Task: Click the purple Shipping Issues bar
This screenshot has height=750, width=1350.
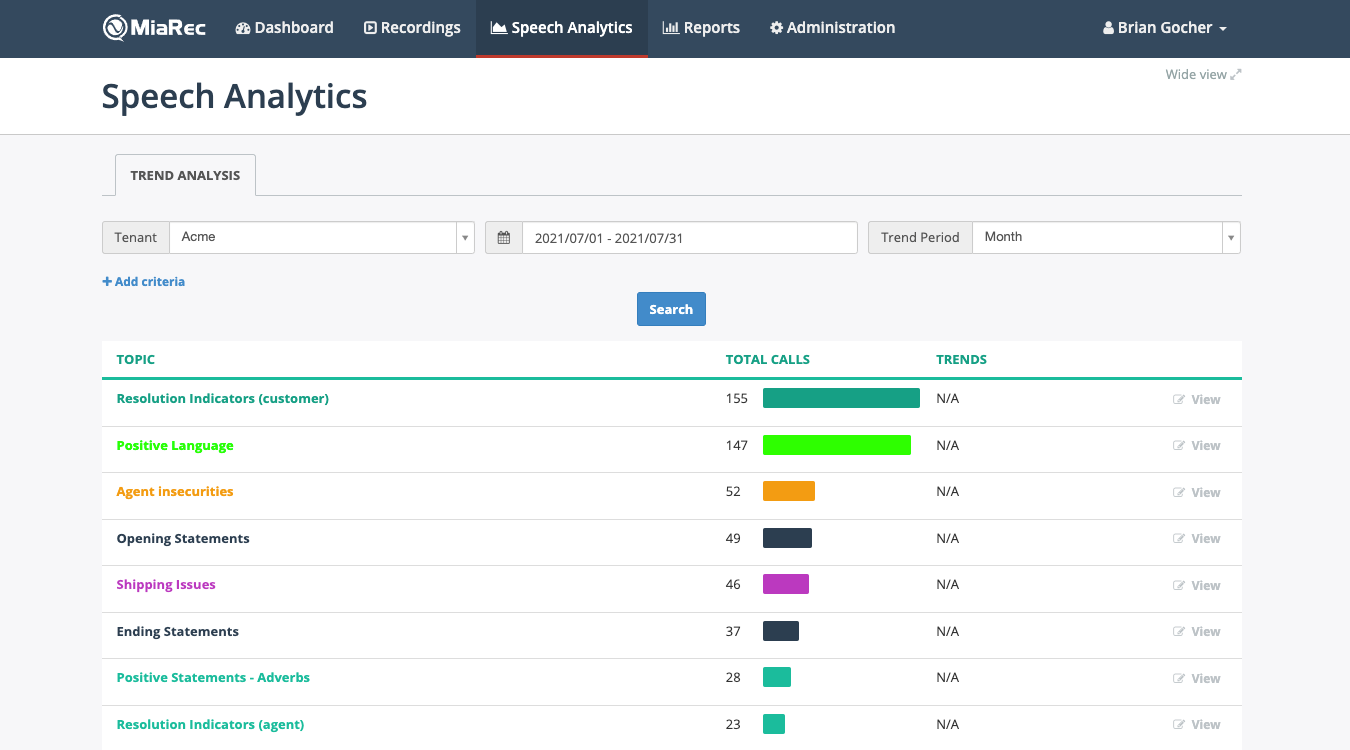Action: [786, 584]
